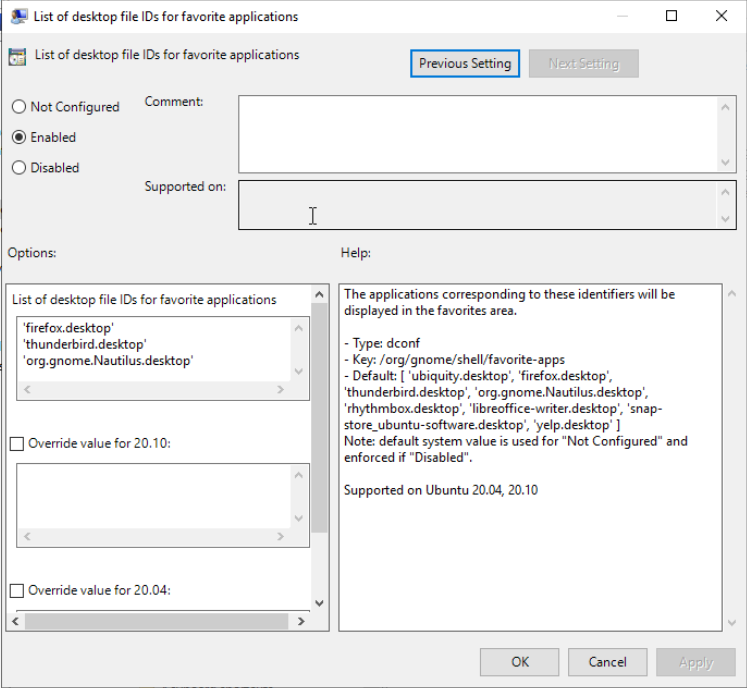
Task: Click Help panel scroll down arrow
Action: pos(732,622)
